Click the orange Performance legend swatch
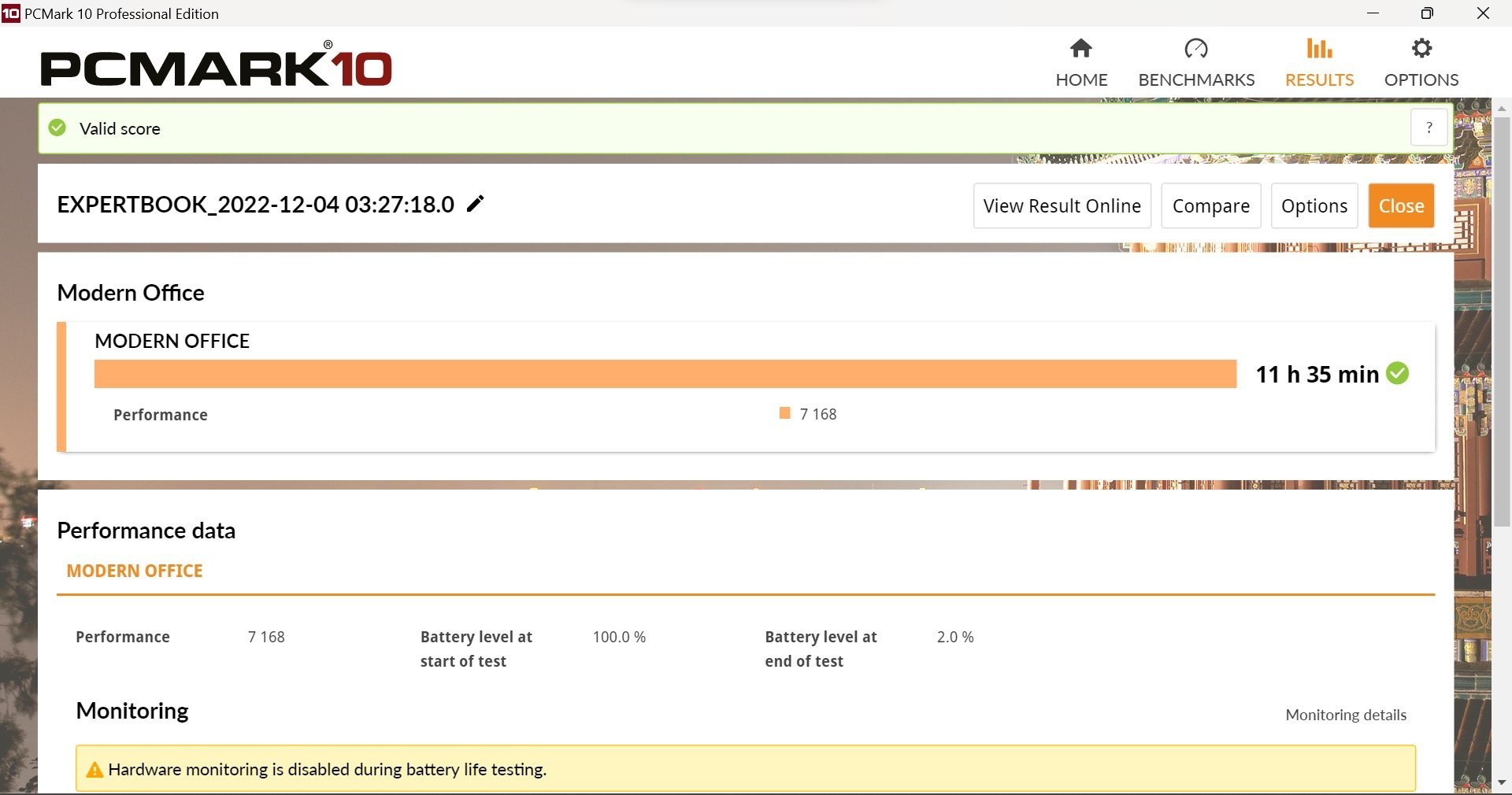Screen dimensions: 1512x795 pos(784,413)
